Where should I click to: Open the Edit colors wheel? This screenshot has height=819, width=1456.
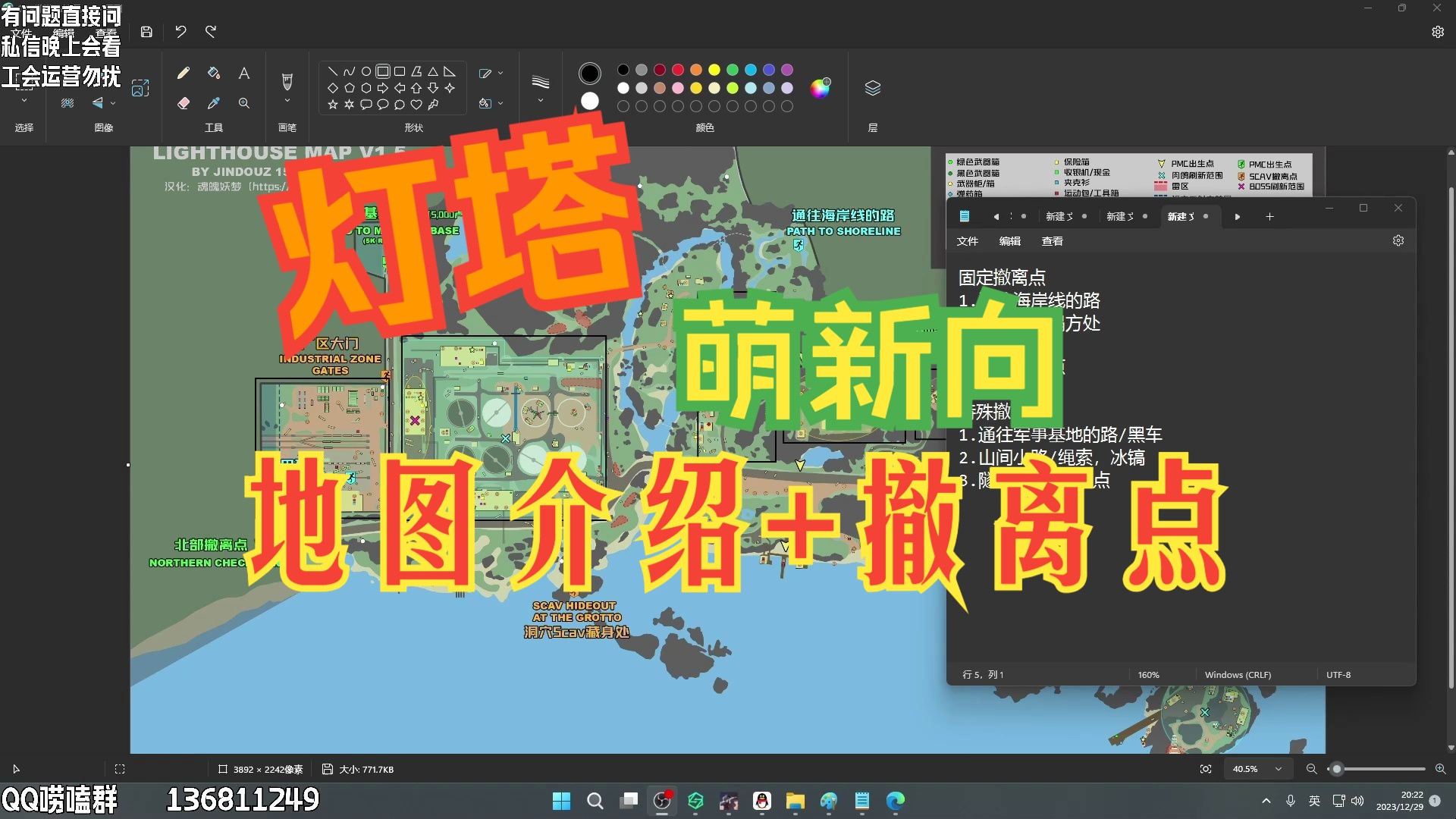pos(820,88)
